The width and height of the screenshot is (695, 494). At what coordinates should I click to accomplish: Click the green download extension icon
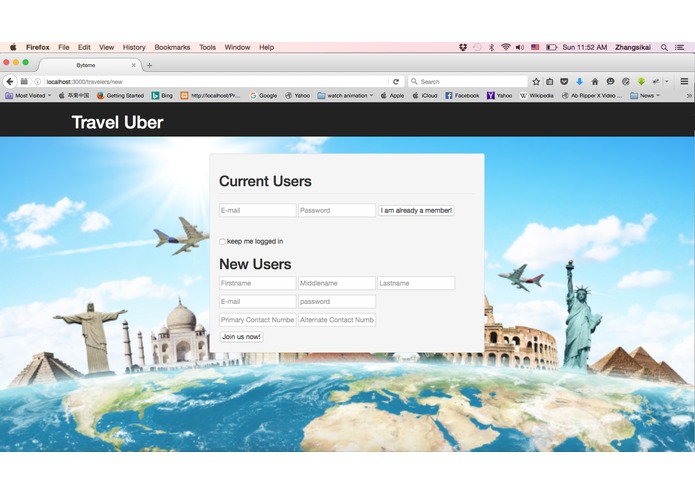tap(641, 82)
